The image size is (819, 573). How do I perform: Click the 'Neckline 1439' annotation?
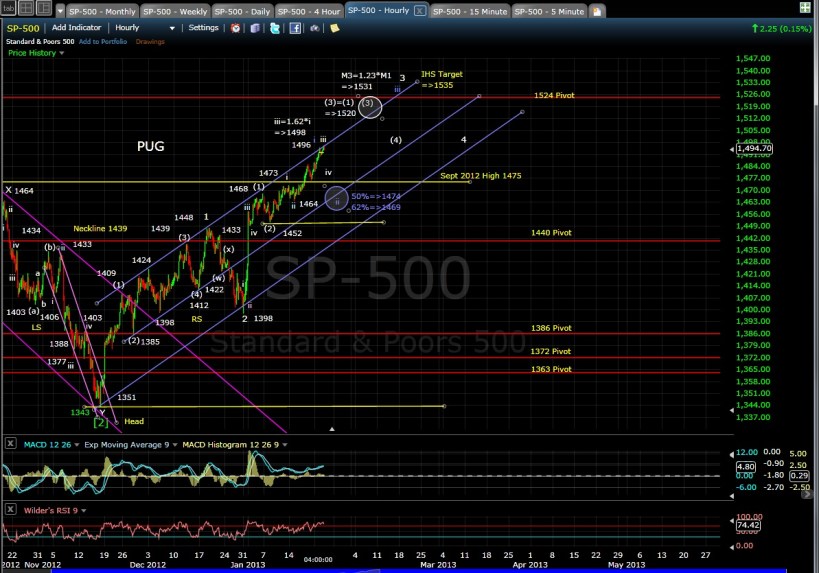[x=100, y=228]
